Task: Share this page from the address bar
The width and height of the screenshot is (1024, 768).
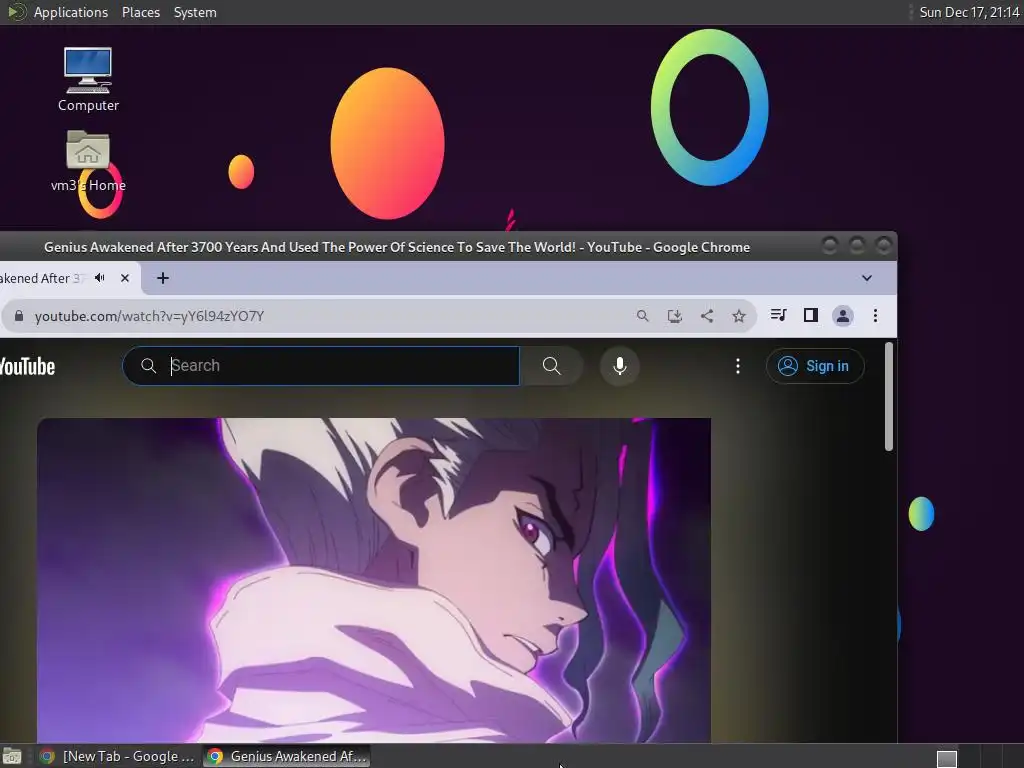Action: tap(707, 316)
